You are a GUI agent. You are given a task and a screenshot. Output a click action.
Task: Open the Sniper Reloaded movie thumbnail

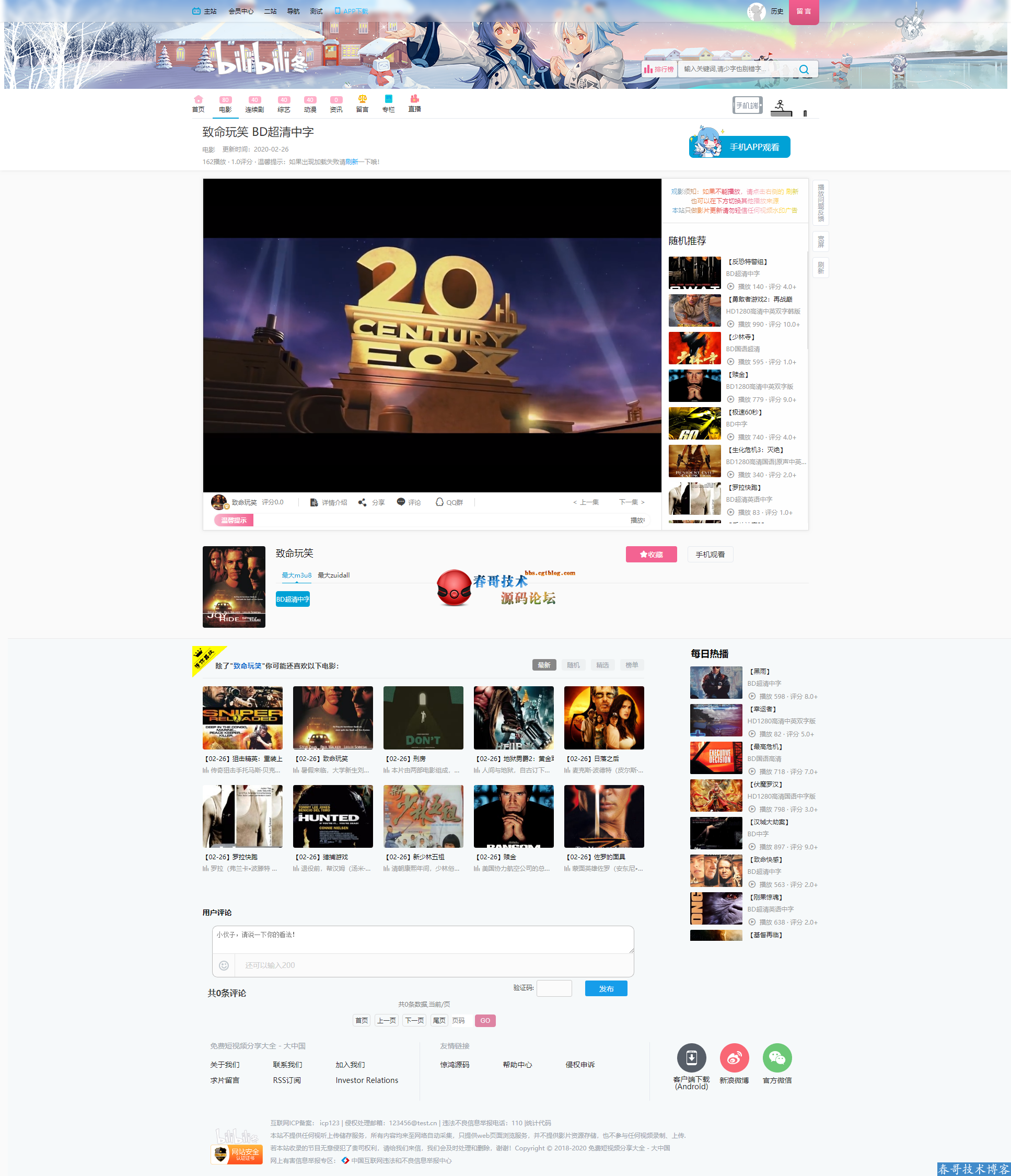point(242,718)
